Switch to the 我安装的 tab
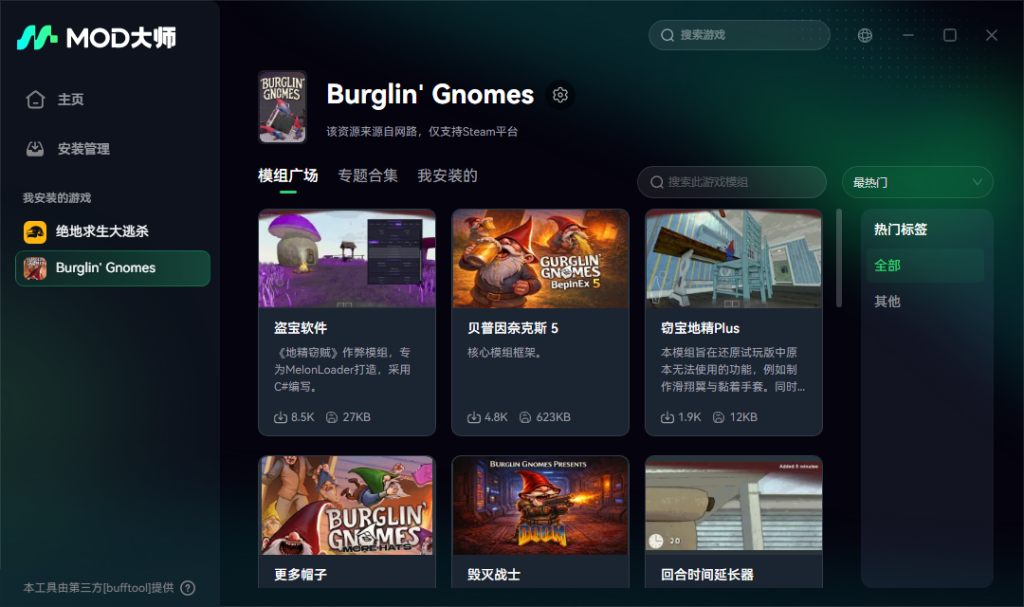The image size is (1024, 607). pyautogui.click(x=447, y=176)
